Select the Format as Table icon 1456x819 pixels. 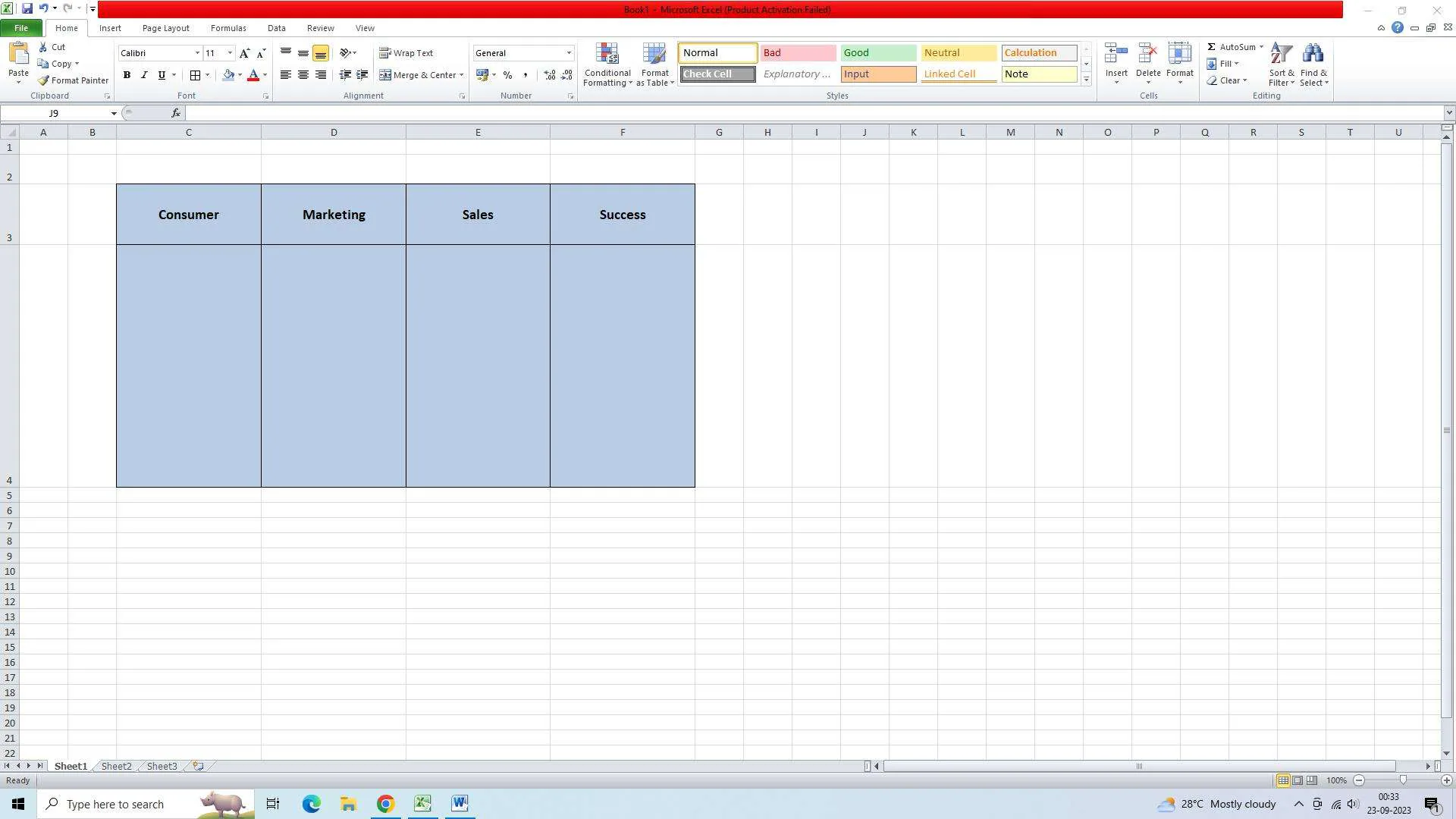656,63
